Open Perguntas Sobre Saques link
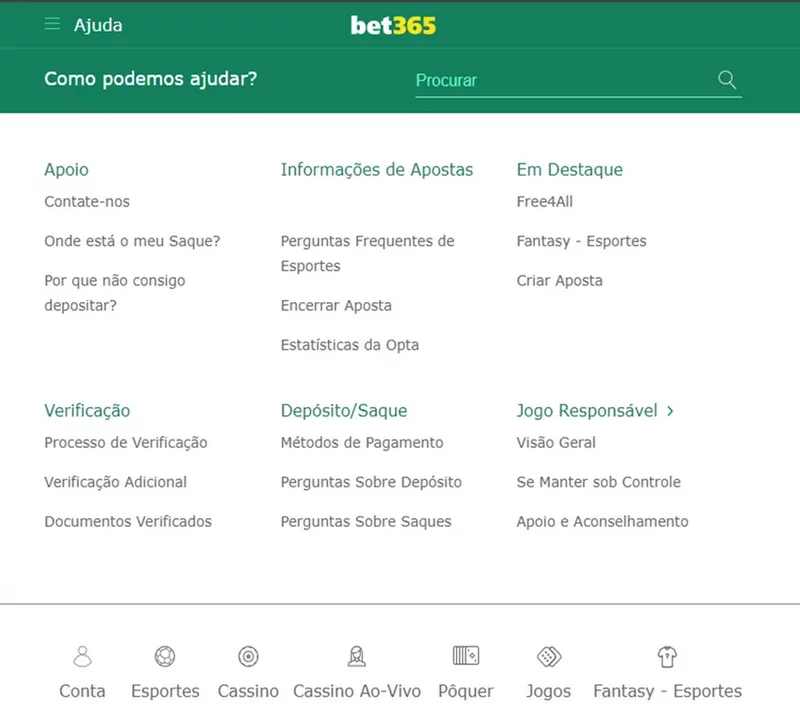This screenshot has height=724, width=800. point(366,522)
